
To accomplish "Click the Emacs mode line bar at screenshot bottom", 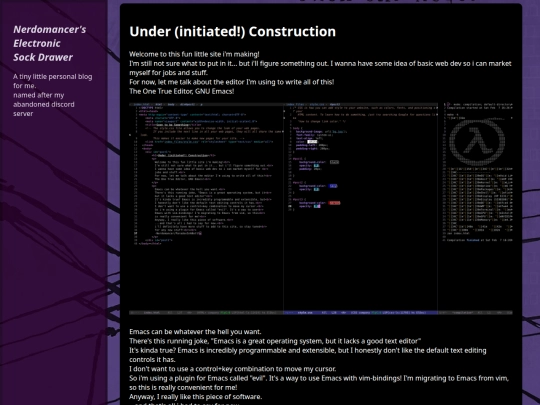I will 321,313.
